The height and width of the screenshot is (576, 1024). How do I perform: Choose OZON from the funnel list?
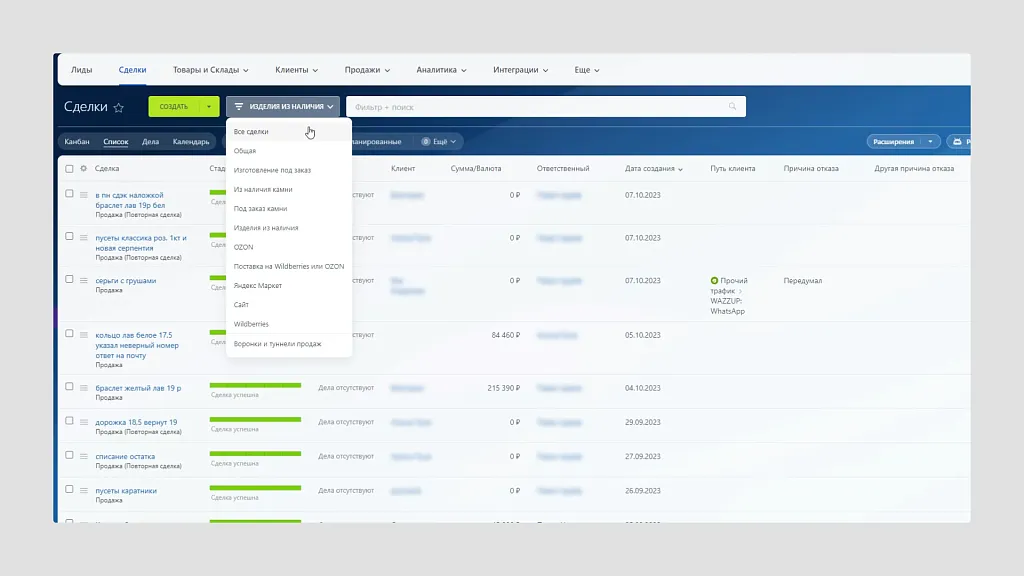point(243,247)
